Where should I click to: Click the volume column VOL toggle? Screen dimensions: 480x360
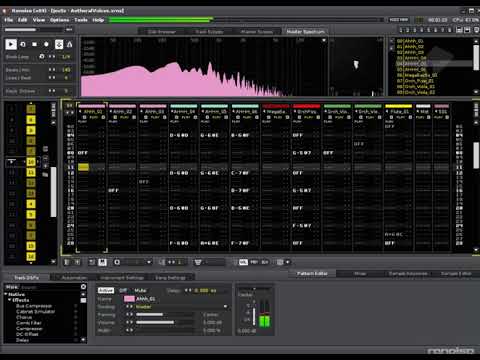(x=243, y=262)
